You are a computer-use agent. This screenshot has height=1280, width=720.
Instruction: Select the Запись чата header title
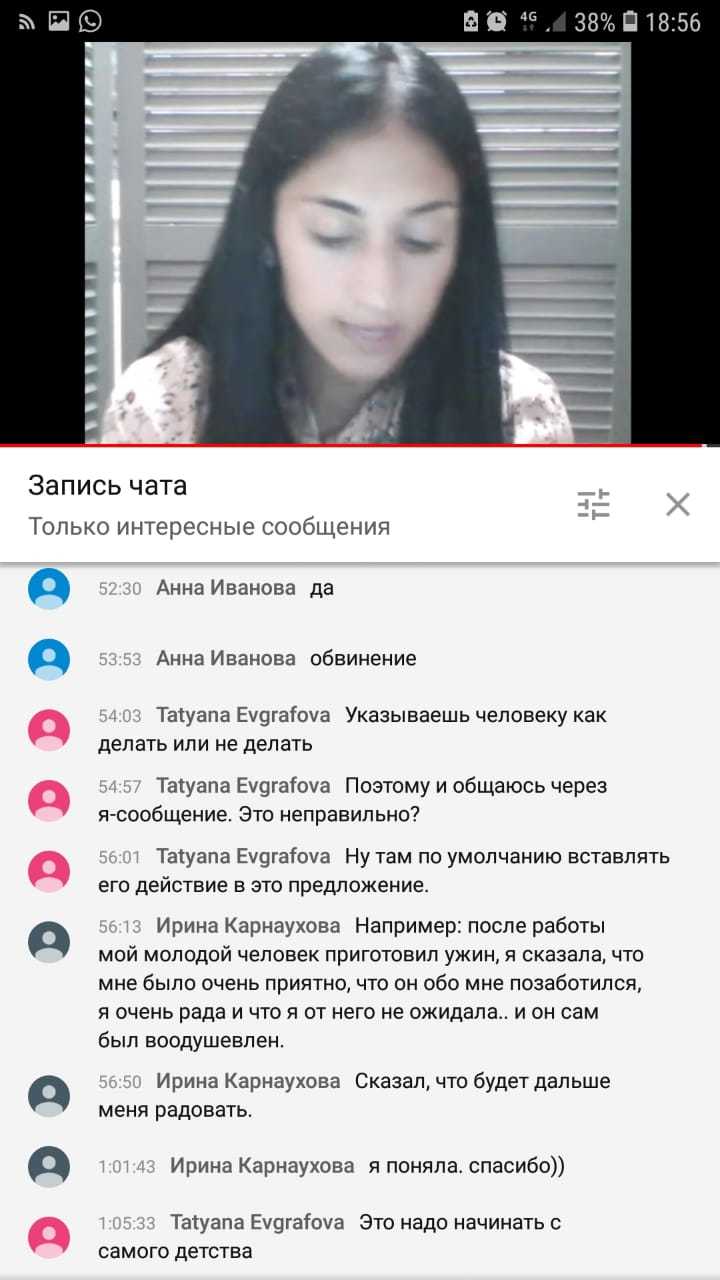pos(107,486)
